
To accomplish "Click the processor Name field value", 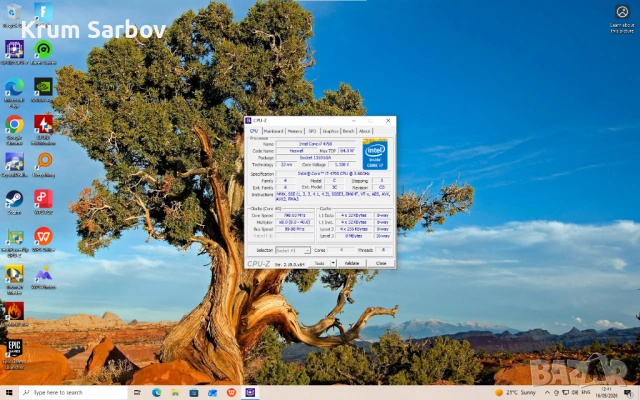I will coord(316,144).
